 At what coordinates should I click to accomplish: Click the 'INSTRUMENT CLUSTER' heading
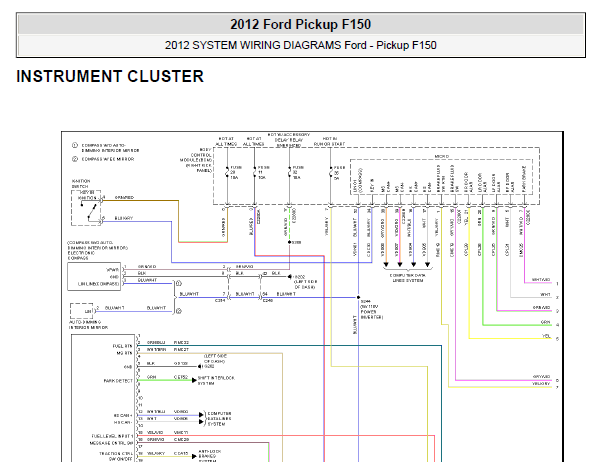click(110, 76)
